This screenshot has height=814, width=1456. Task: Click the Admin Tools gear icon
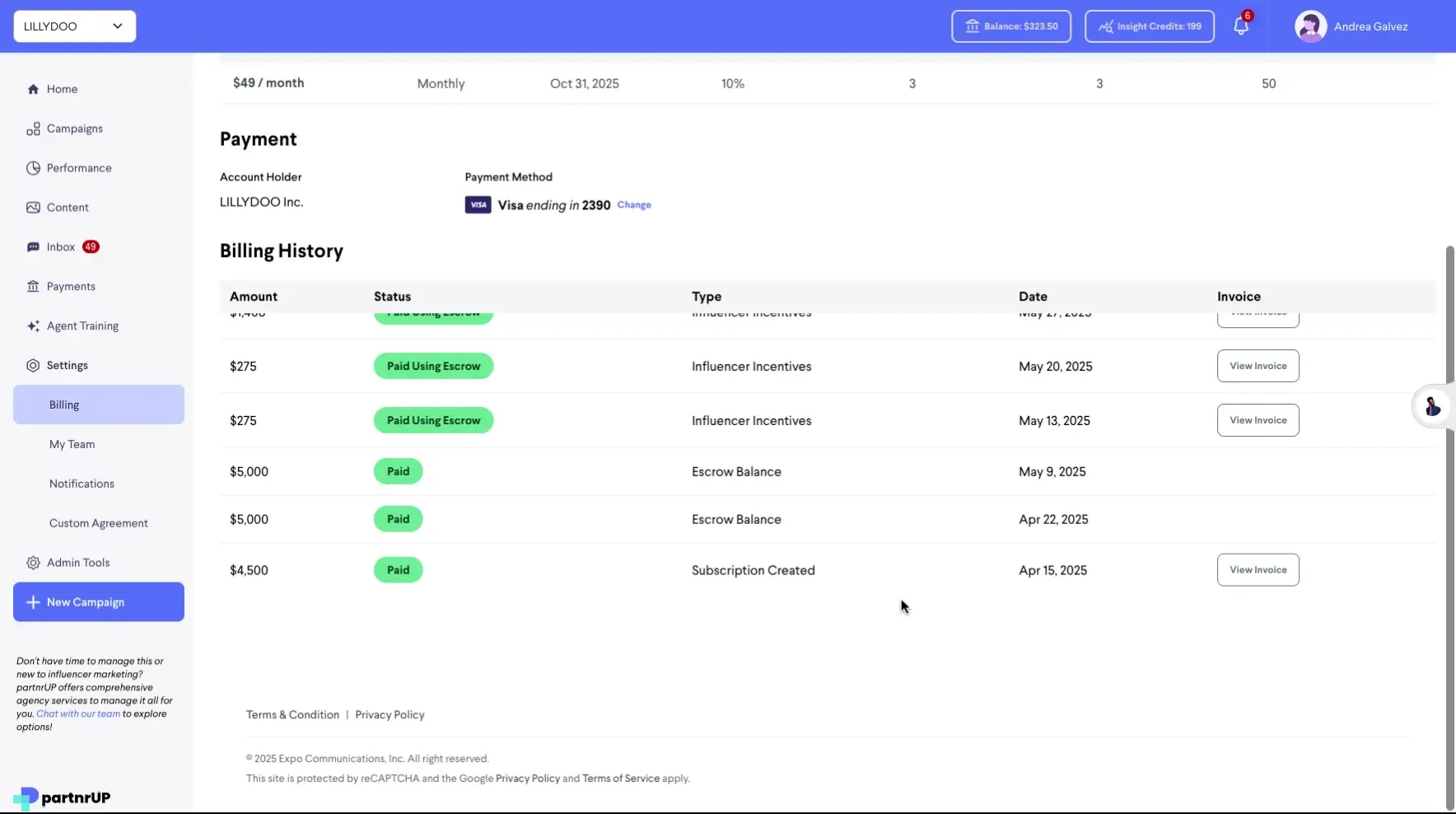(32, 562)
